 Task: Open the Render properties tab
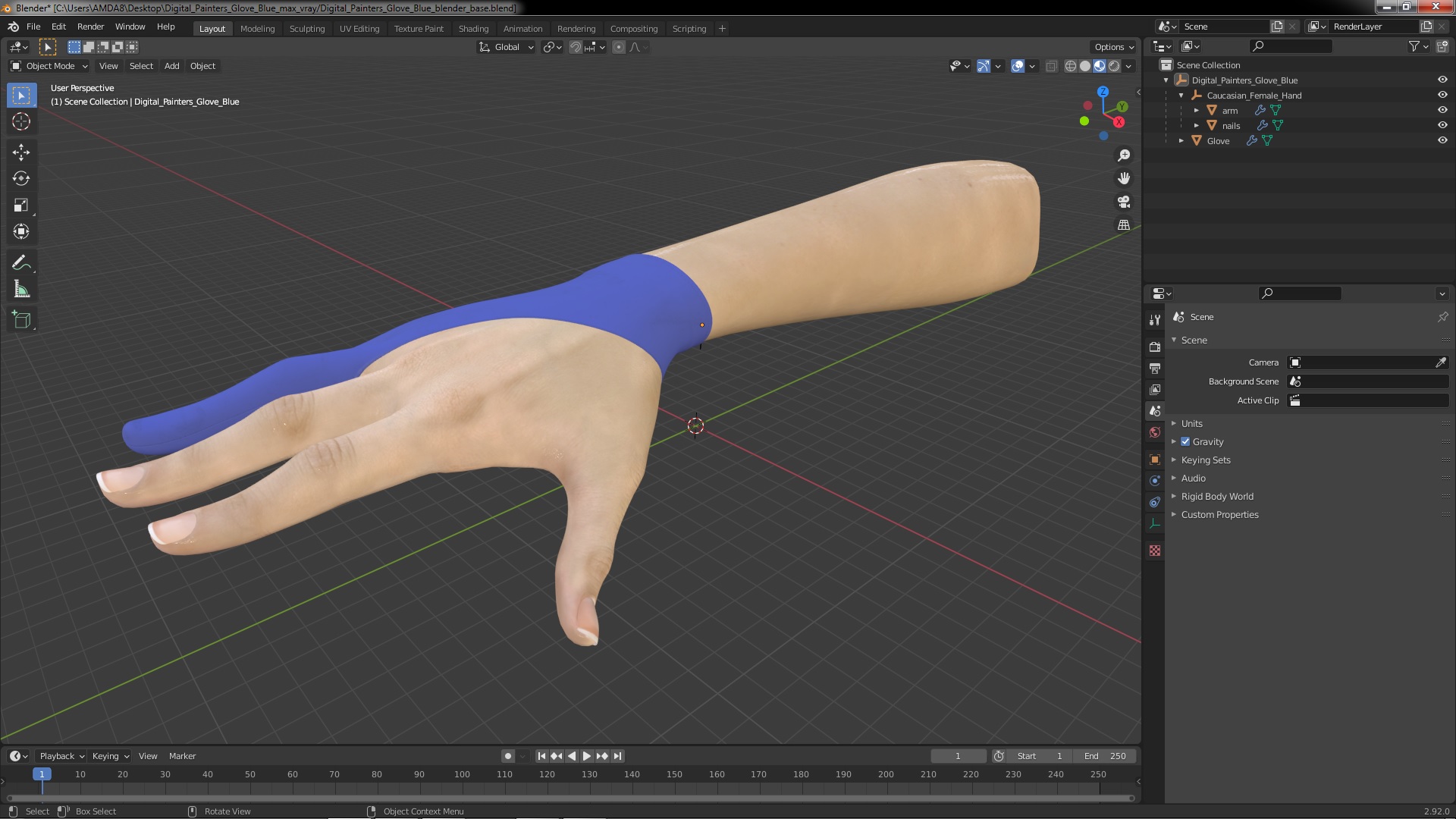coord(1154,347)
